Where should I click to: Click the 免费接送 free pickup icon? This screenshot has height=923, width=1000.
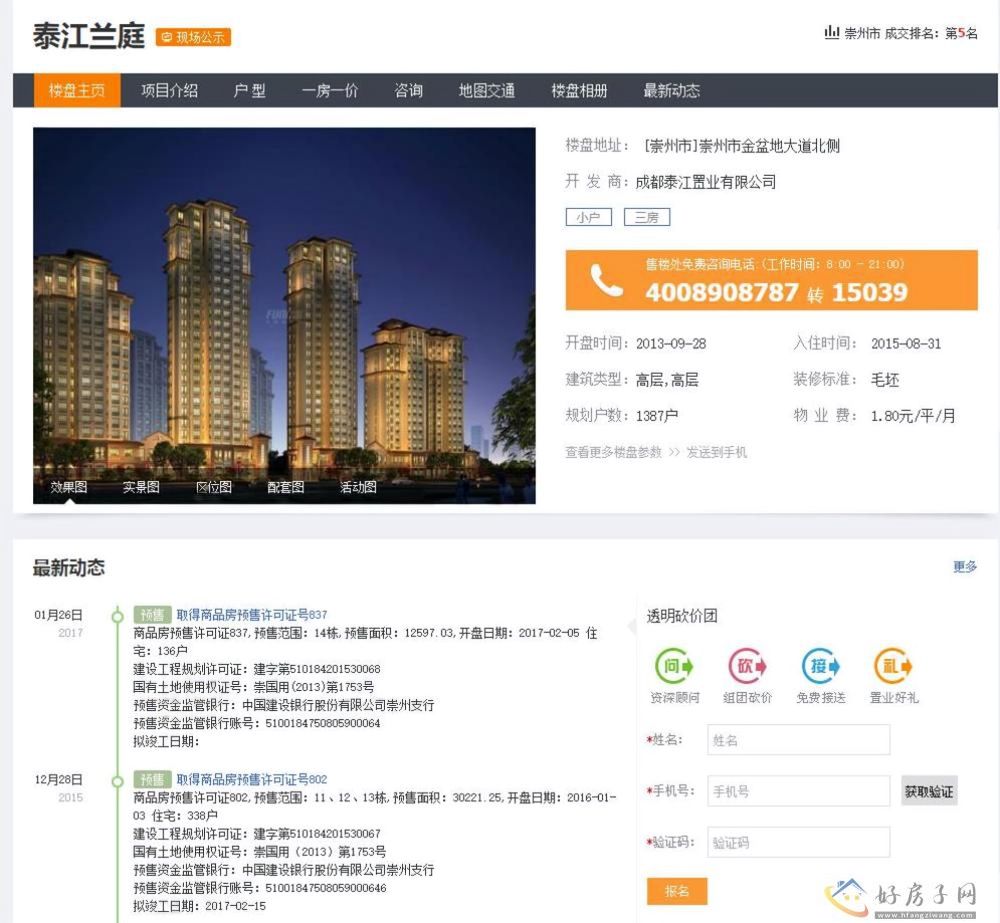click(821, 666)
